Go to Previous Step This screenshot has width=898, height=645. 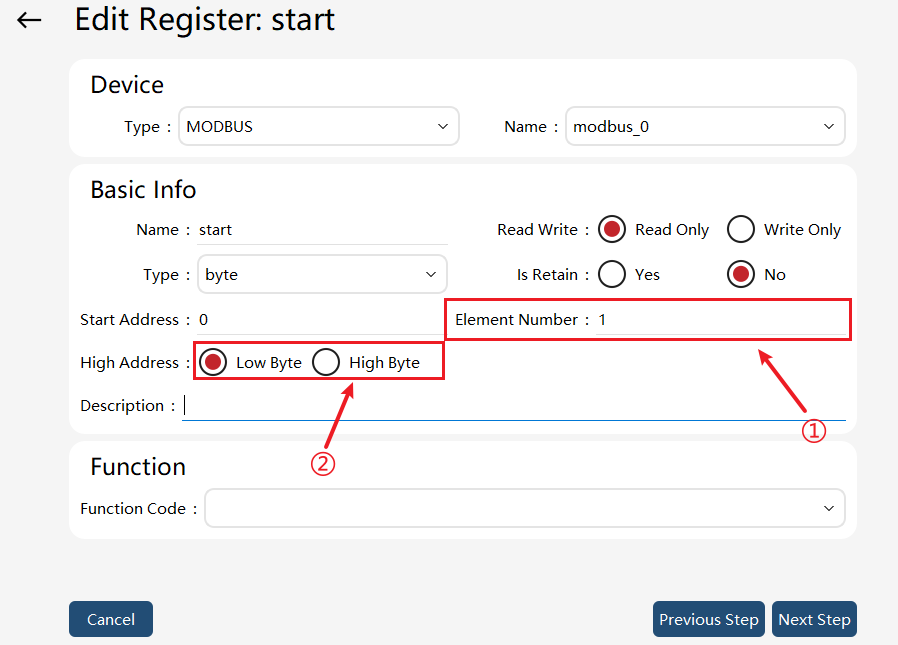pyautogui.click(x=708, y=619)
